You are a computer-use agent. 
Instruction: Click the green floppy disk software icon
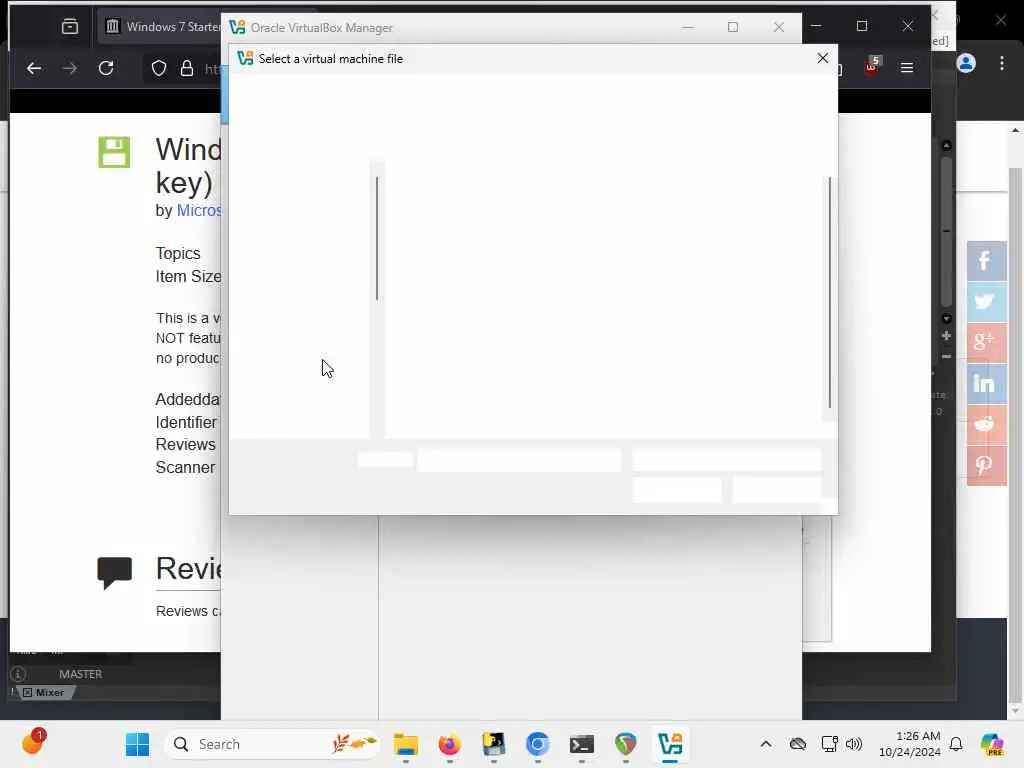point(114,152)
